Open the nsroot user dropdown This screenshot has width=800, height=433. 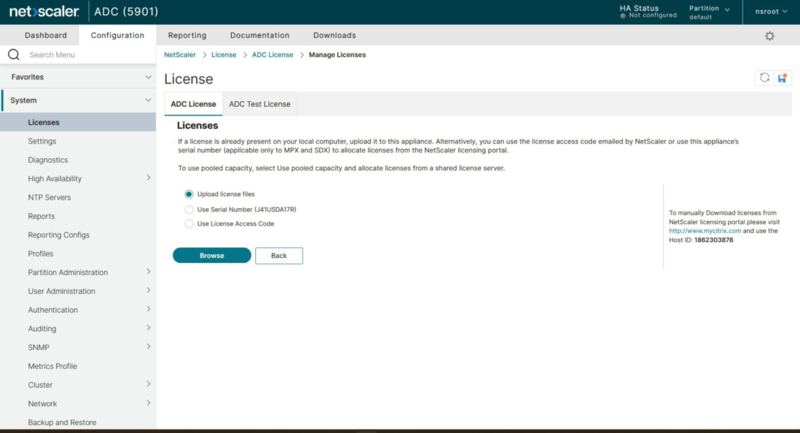[x=771, y=12]
